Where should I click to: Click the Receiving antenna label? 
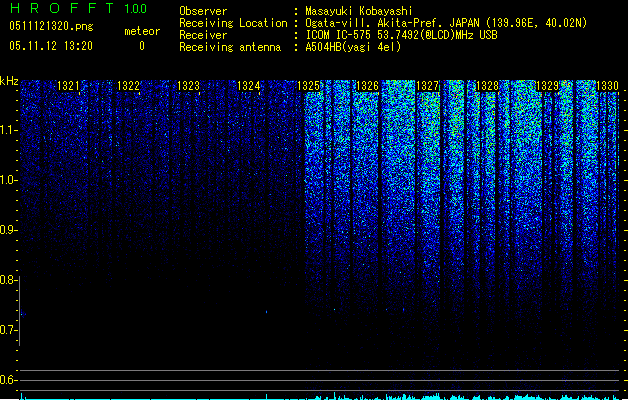coord(230,47)
